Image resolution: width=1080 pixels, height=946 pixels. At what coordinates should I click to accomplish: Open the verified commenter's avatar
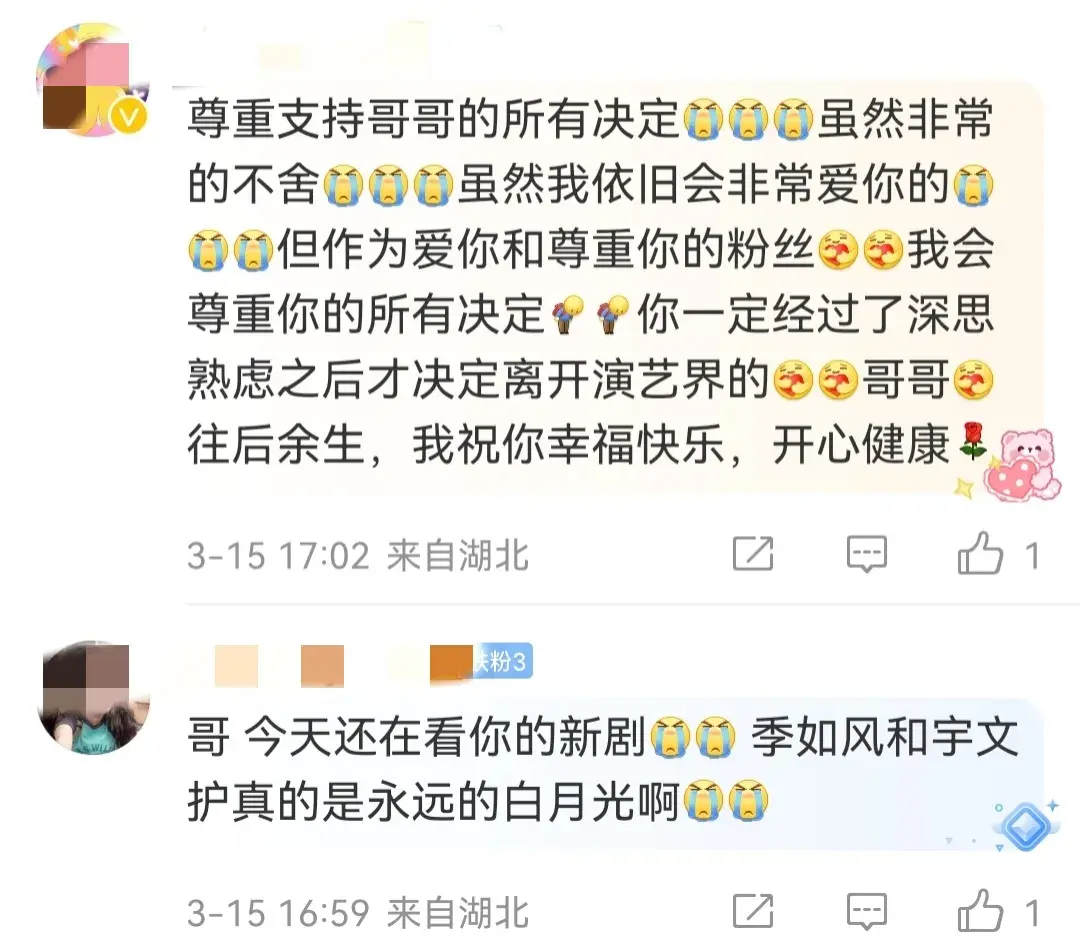[x=93, y=80]
